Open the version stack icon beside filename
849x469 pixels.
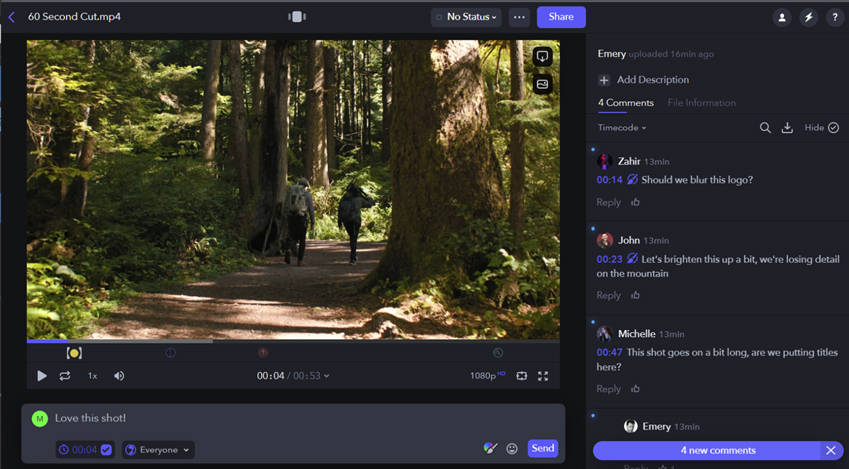click(297, 17)
